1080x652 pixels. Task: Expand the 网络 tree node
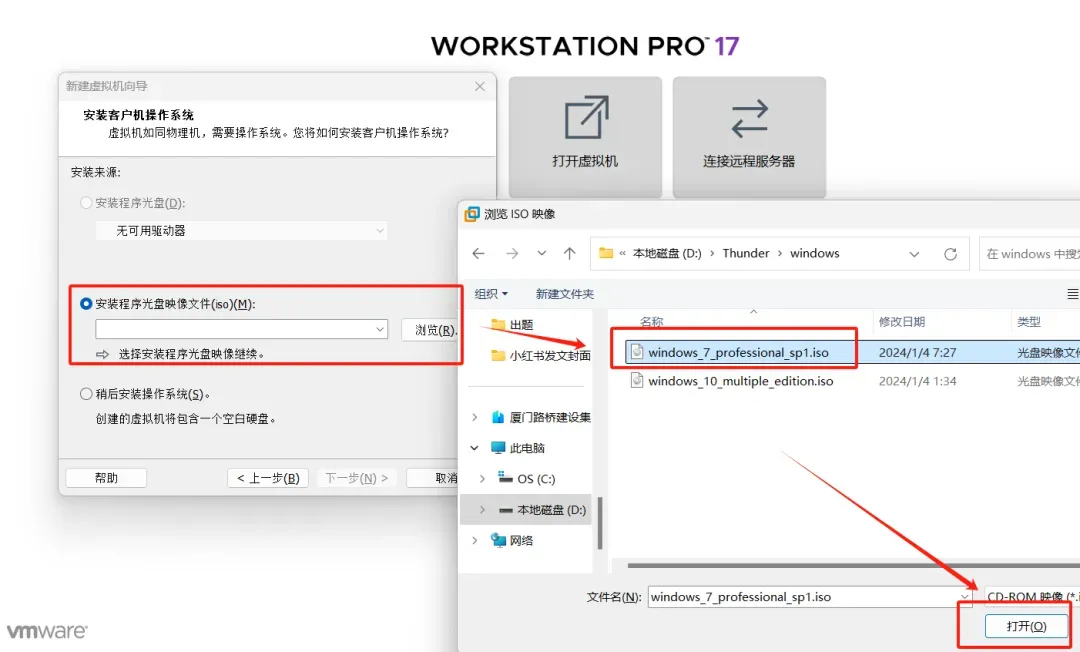[x=475, y=540]
